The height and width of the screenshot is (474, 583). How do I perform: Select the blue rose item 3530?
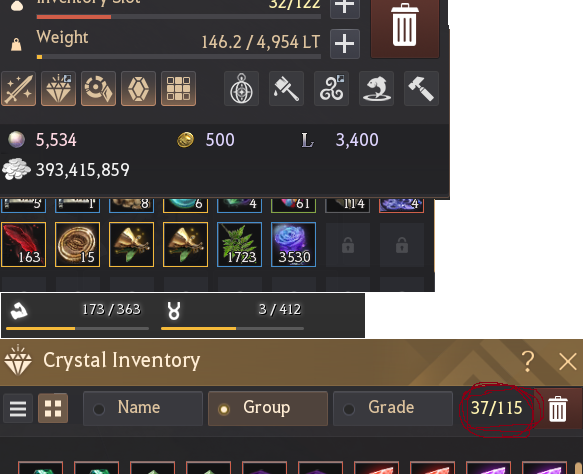pos(293,245)
